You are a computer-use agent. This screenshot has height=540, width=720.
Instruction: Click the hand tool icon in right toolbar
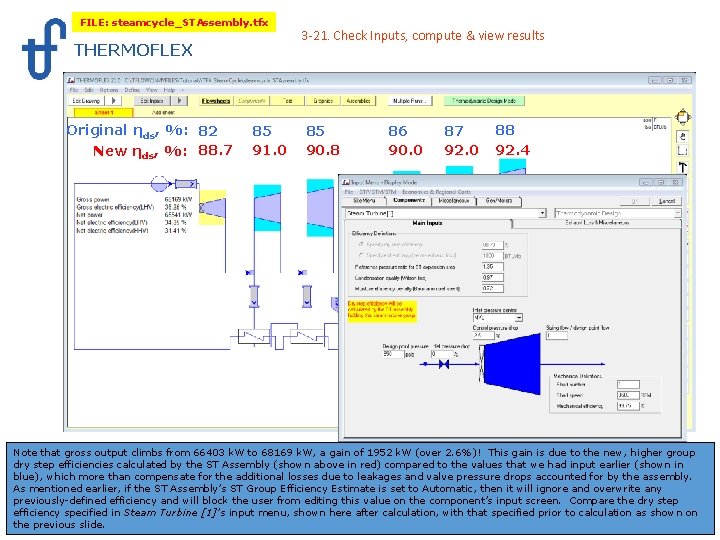(x=683, y=136)
